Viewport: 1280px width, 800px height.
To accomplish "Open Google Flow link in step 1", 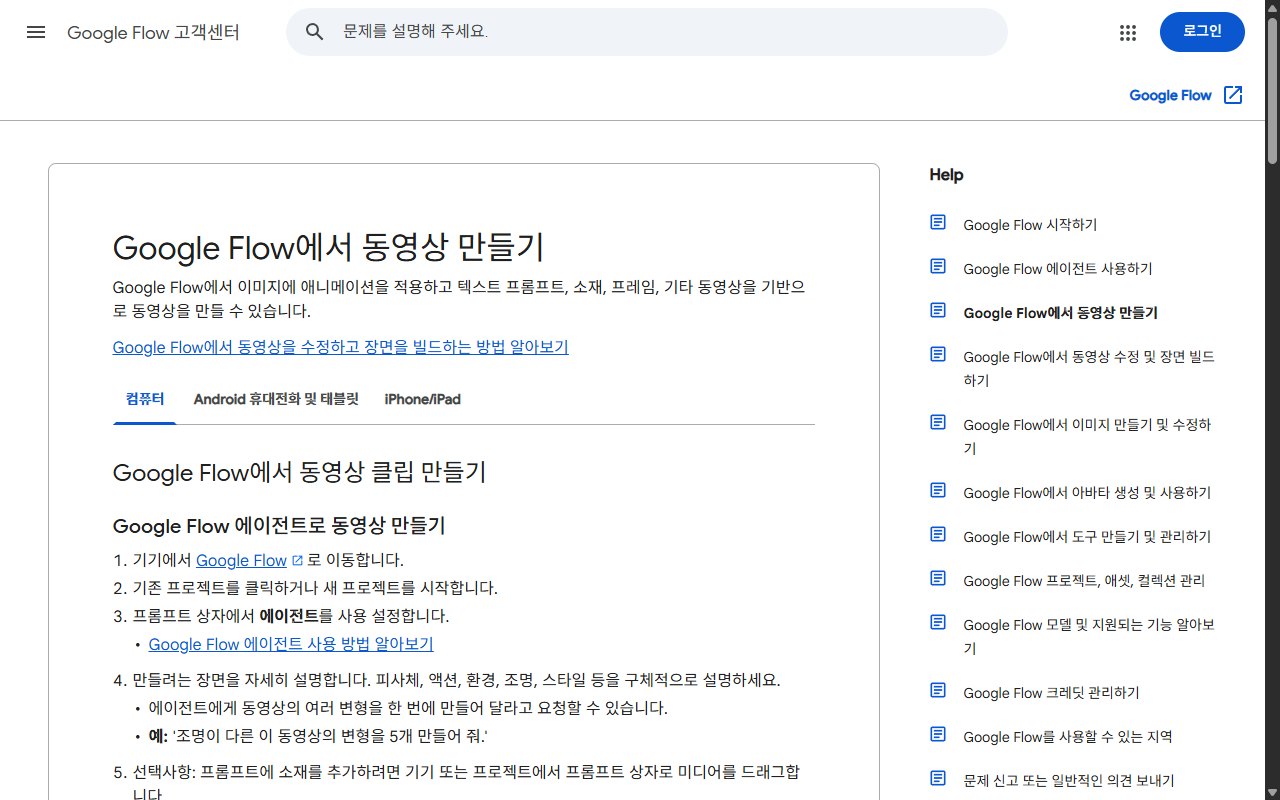I will (241, 560).
